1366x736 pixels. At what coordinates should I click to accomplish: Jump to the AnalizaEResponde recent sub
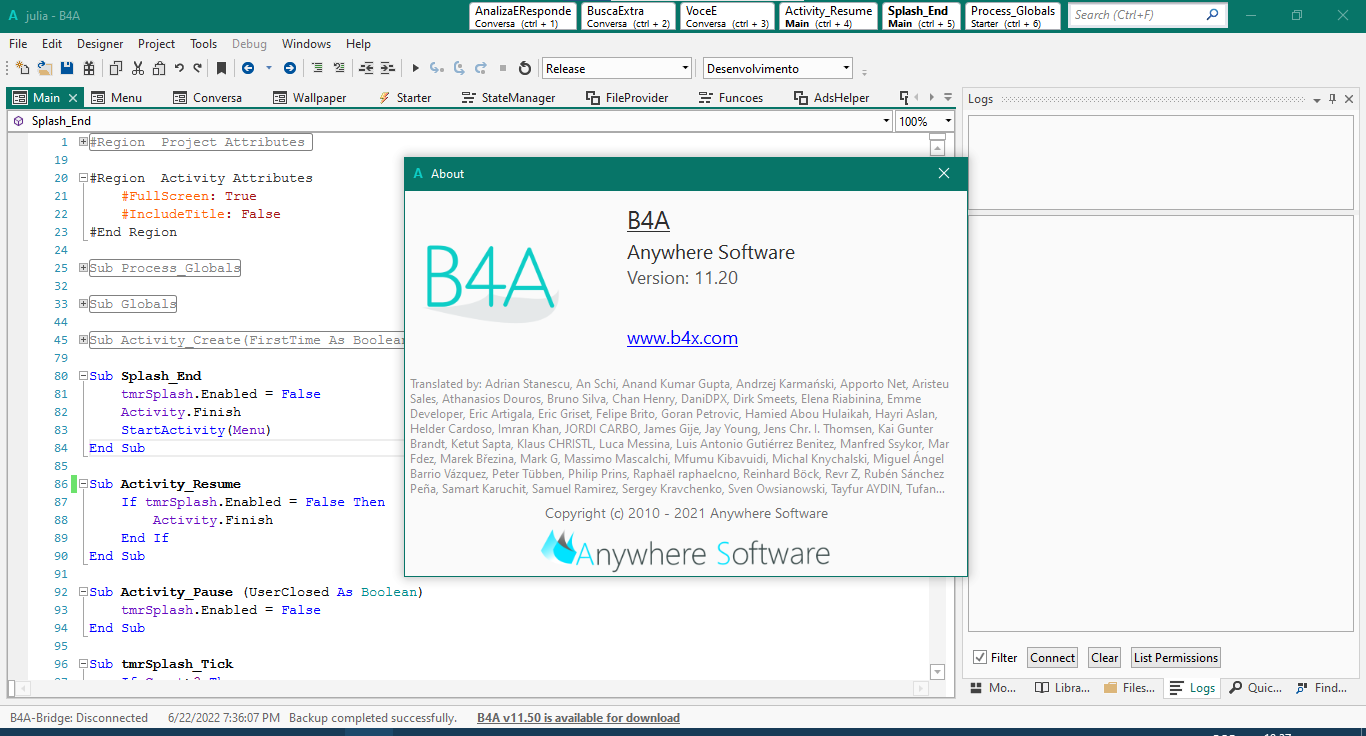pos(523,16)
